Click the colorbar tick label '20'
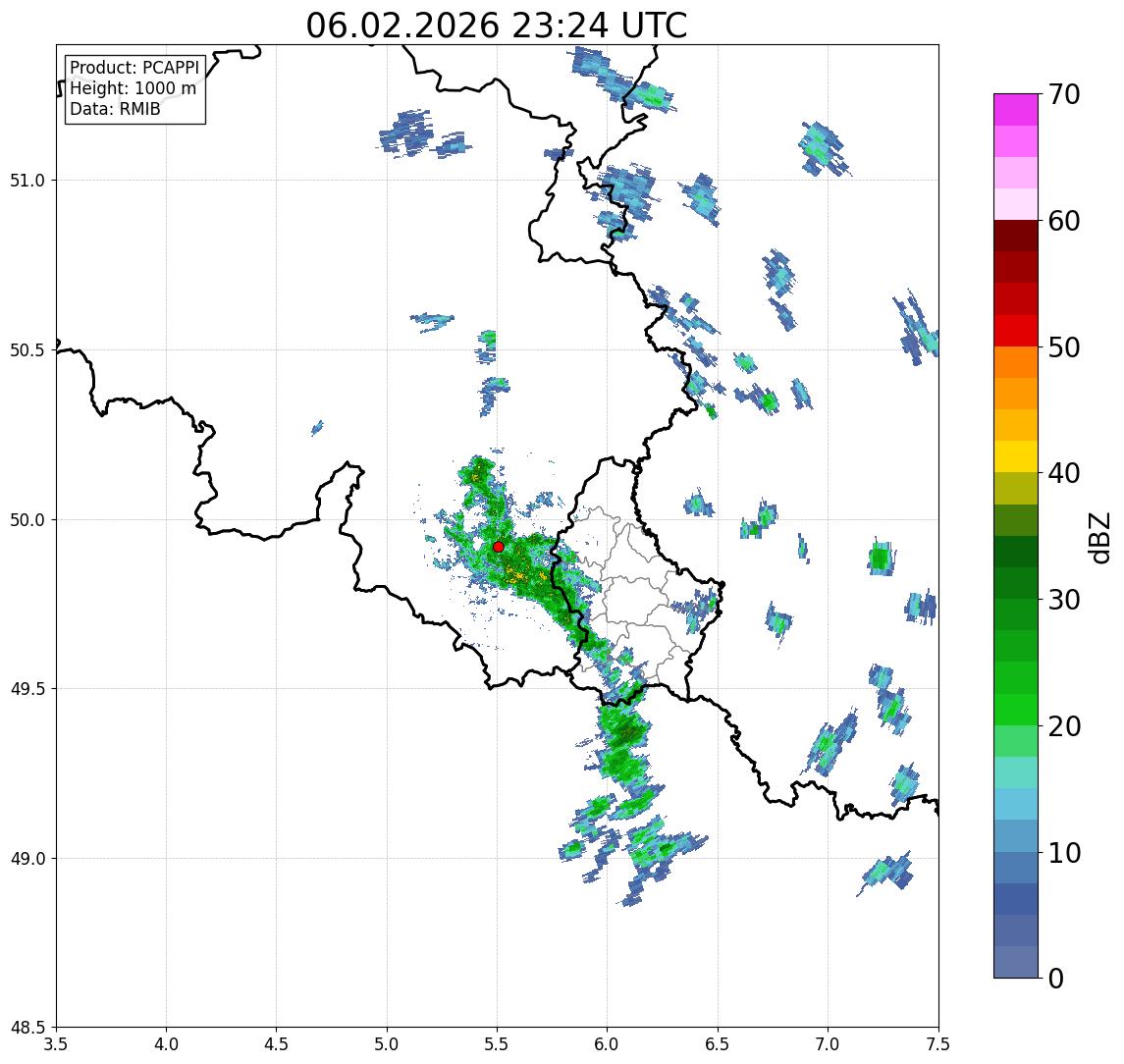This screenshot has height=1064, width=1124. [1064, 725]
